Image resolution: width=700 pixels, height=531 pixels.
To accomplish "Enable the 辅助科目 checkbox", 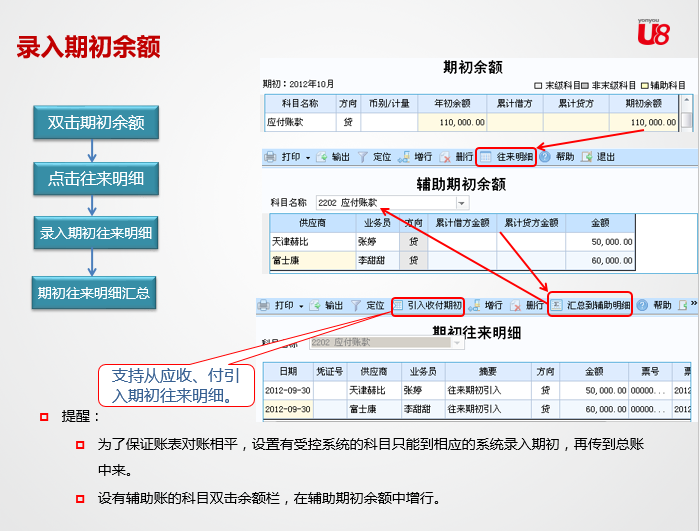I will [x=644, y=86].
